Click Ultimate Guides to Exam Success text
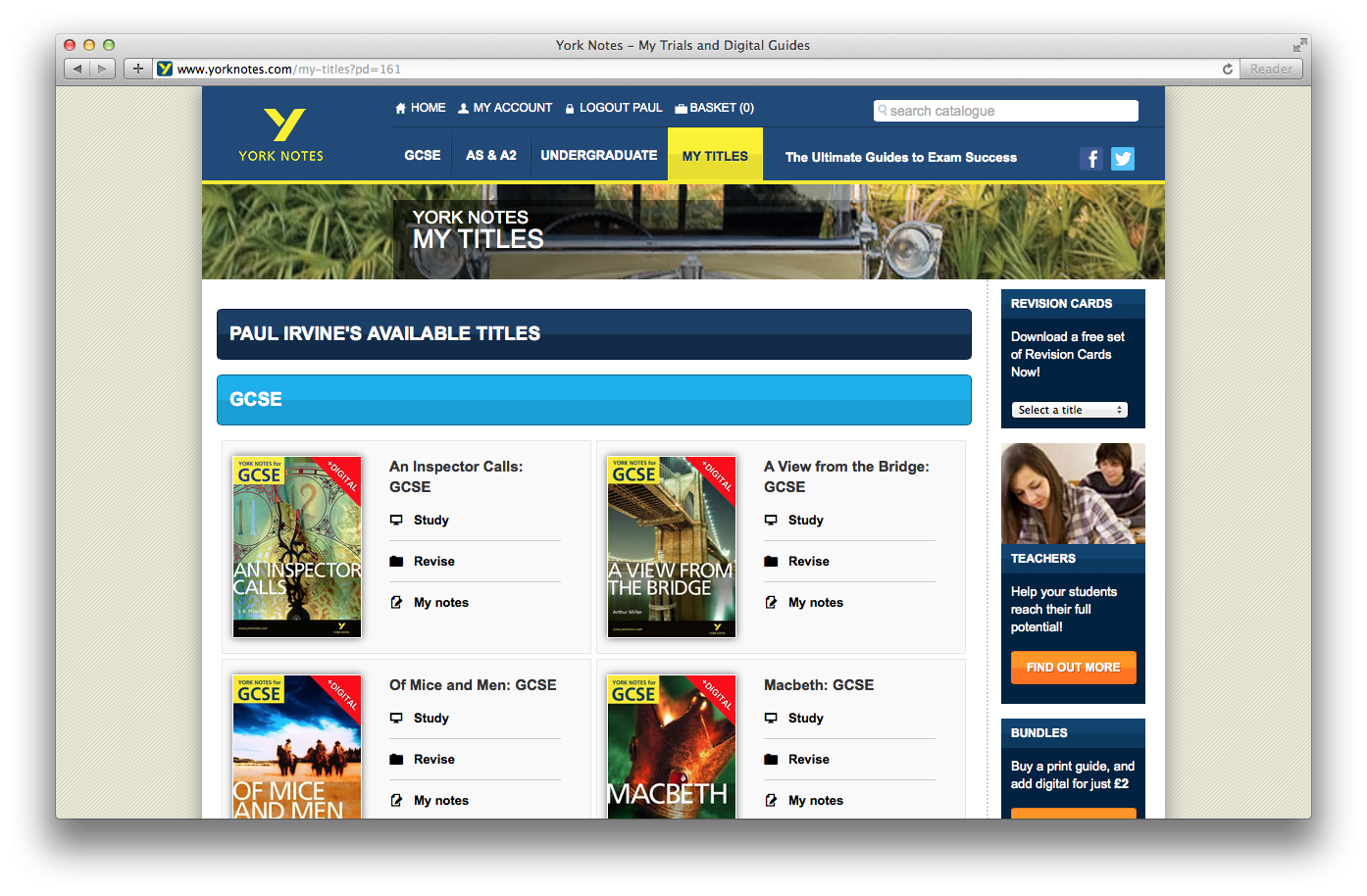Image resolution: width=1367 pixels, height=896 pixels. pos(901,157)
